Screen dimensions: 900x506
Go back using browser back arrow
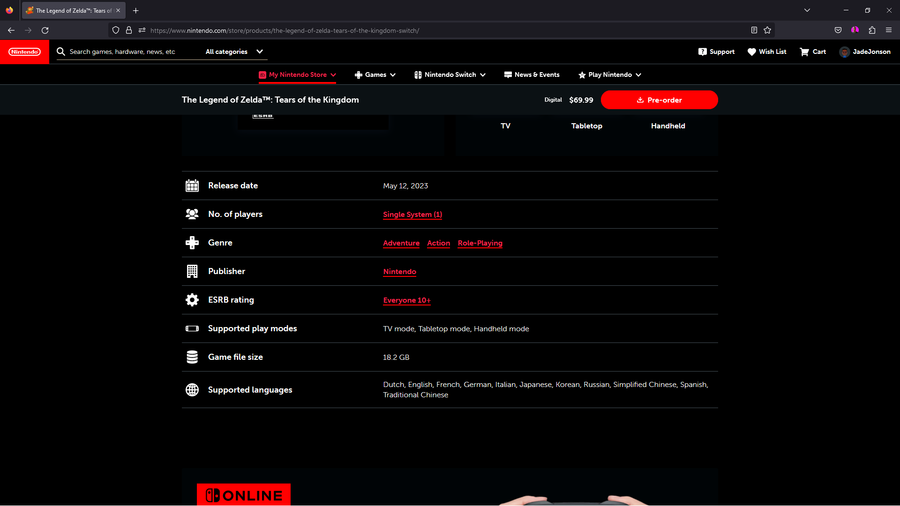(x=11, y=30)
